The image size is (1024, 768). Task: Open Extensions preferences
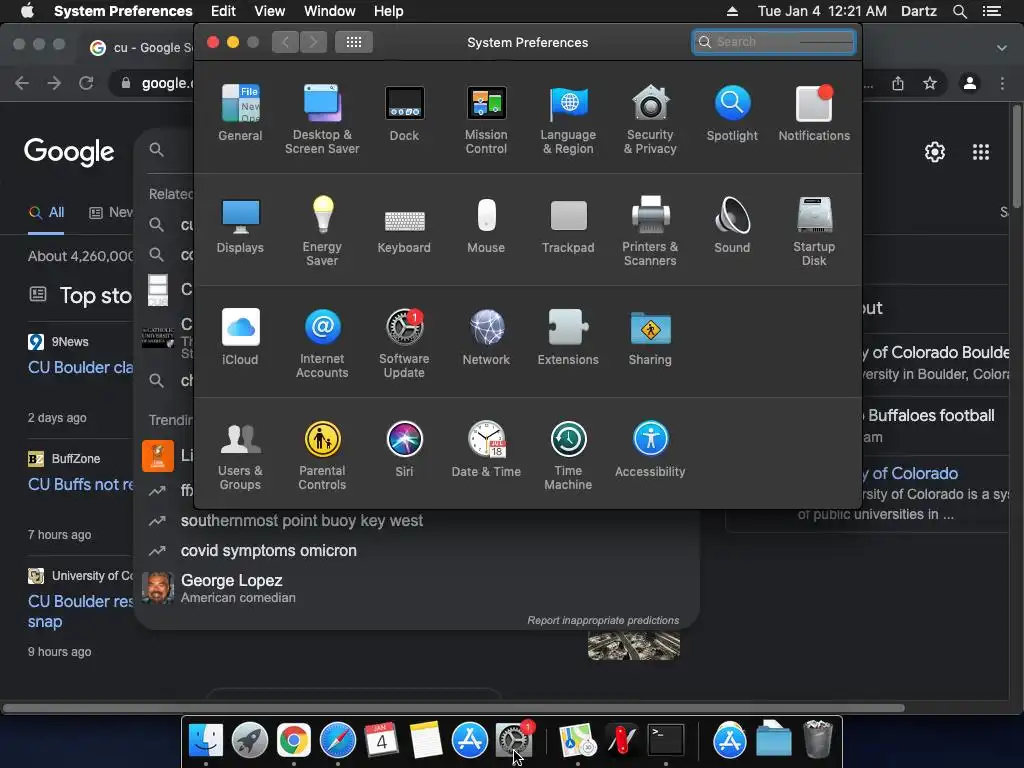tap(568, 336)
